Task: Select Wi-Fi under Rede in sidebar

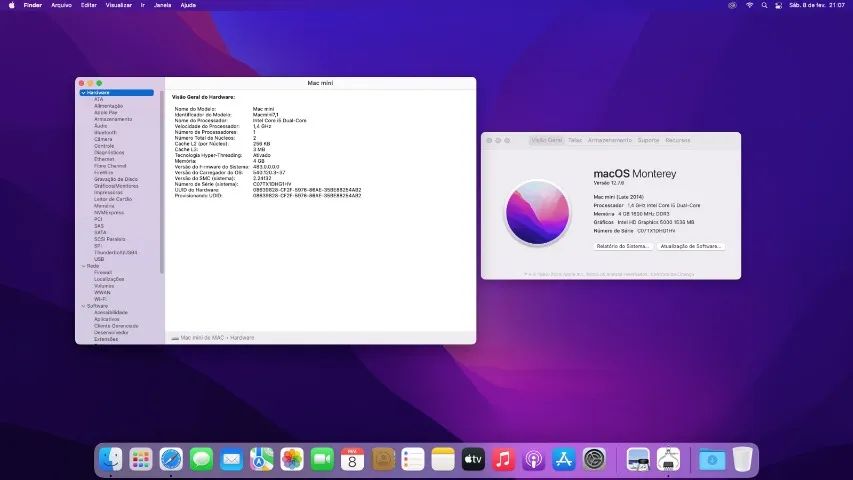Action: (x=100, y=299)
